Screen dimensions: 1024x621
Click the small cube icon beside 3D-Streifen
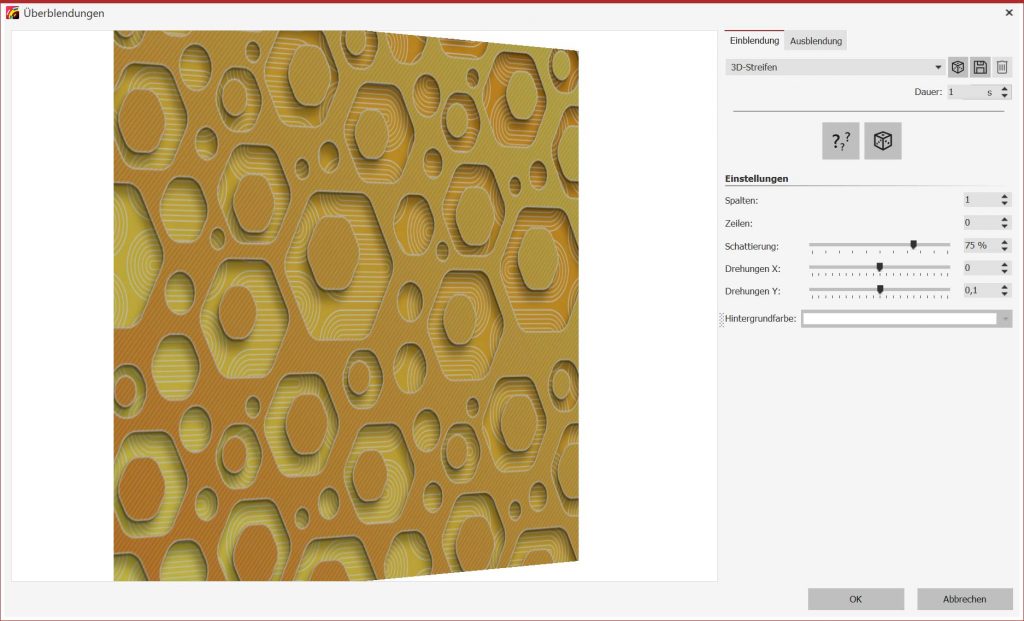(x=958, y=67)
